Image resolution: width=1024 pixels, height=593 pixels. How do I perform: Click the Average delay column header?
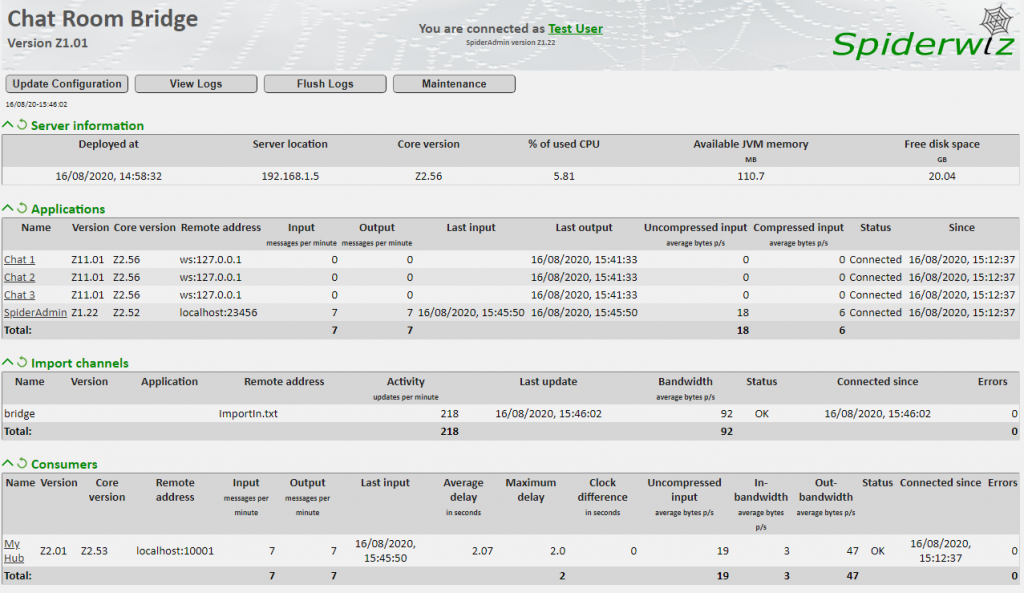463,490
